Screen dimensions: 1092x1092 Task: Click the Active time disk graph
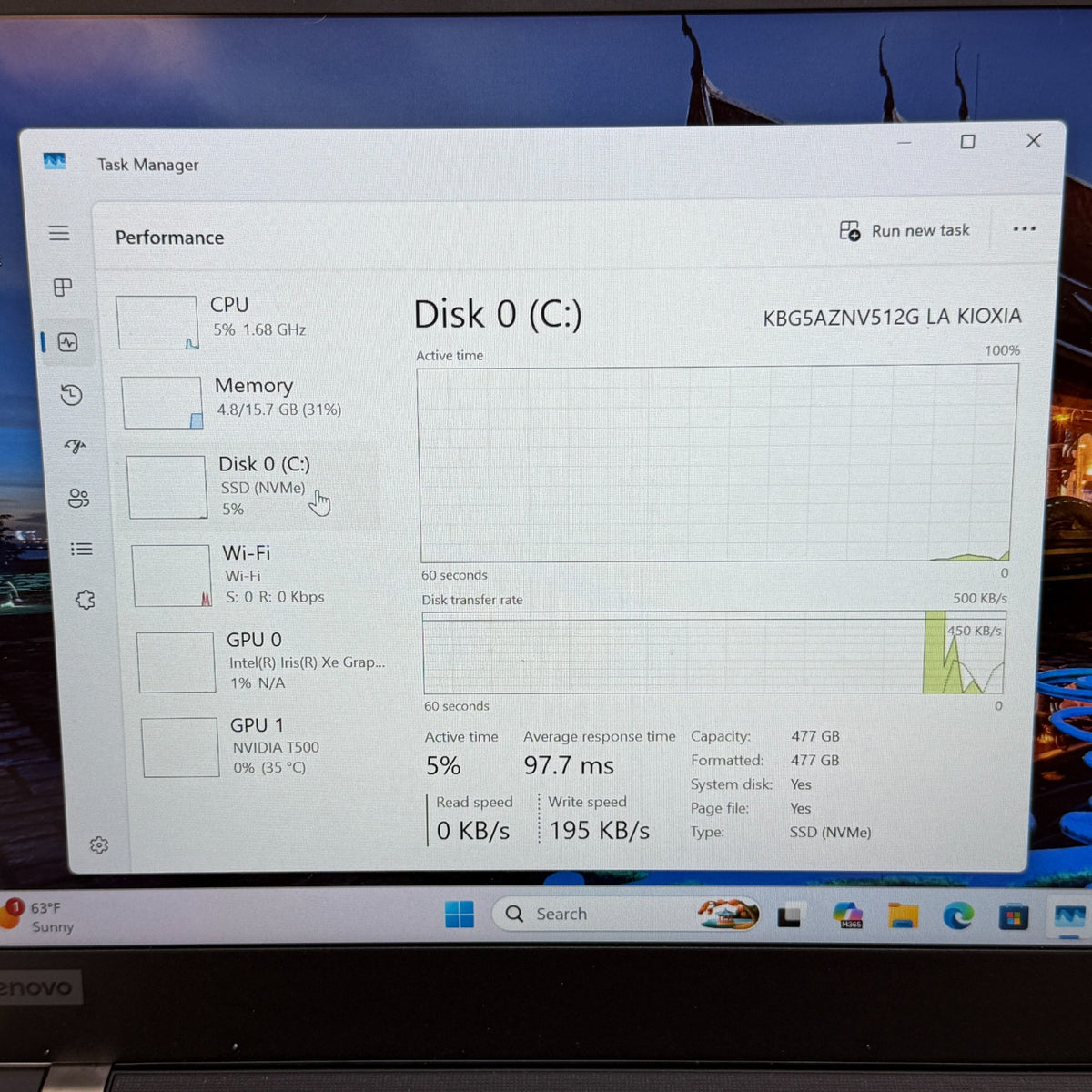pos(715,464)
